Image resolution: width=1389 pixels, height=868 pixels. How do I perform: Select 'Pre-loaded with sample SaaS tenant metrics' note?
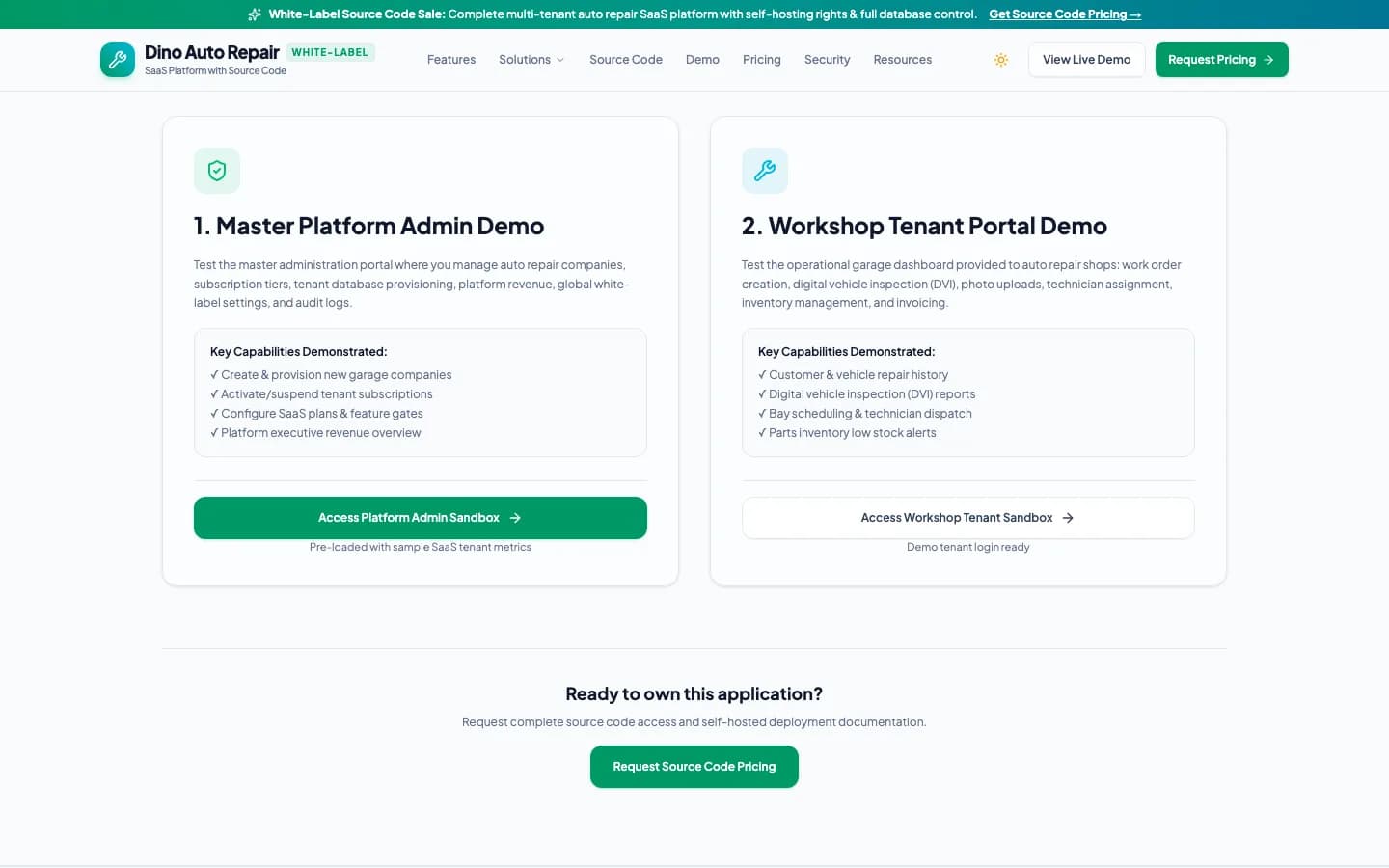[x=421, y=547]
